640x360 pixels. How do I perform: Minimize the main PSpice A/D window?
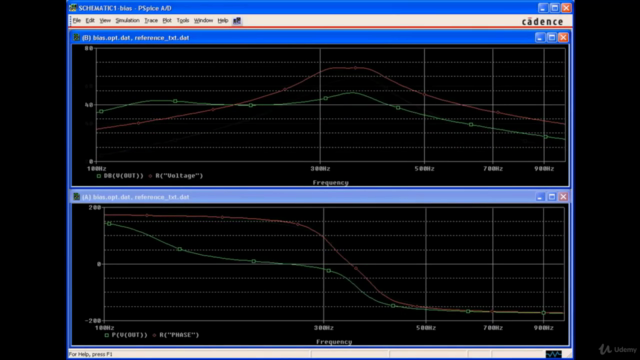pos(543,8)
